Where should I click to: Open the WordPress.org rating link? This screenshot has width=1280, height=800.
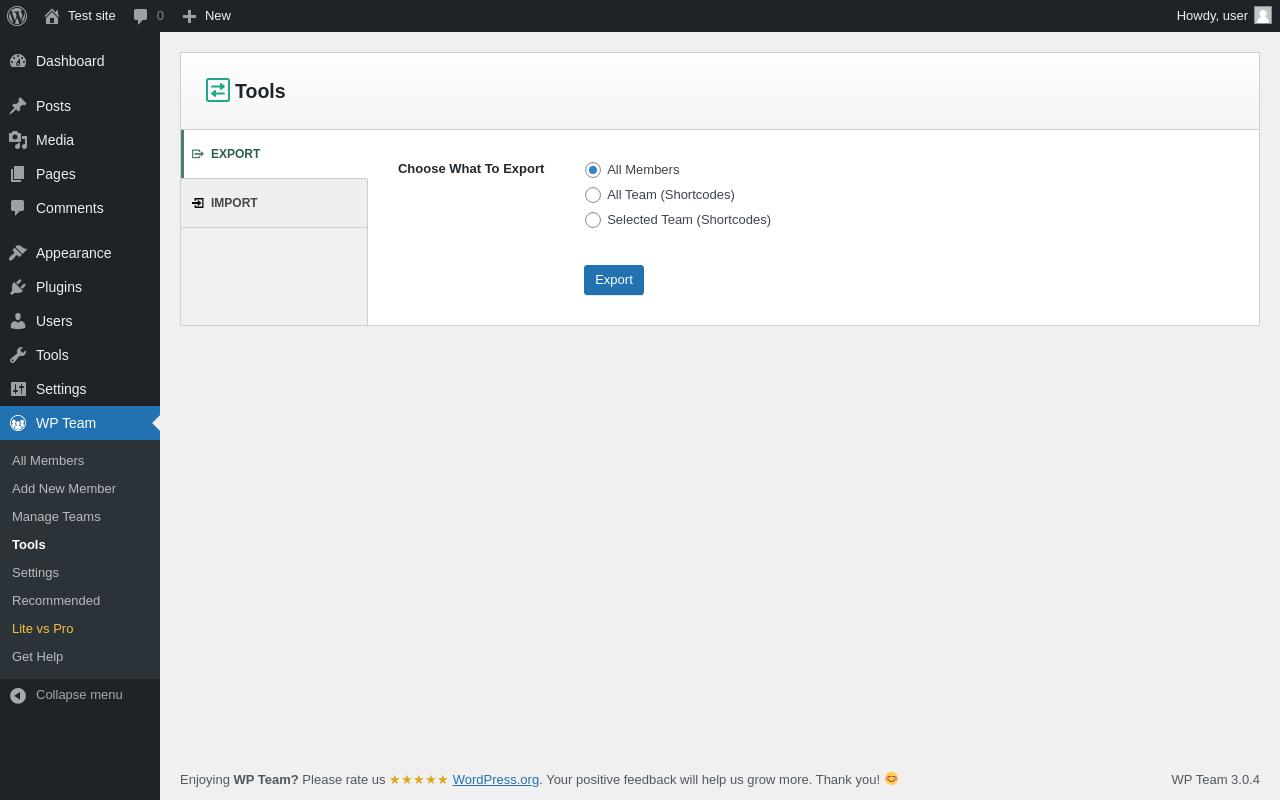click(x=496, y=779)
